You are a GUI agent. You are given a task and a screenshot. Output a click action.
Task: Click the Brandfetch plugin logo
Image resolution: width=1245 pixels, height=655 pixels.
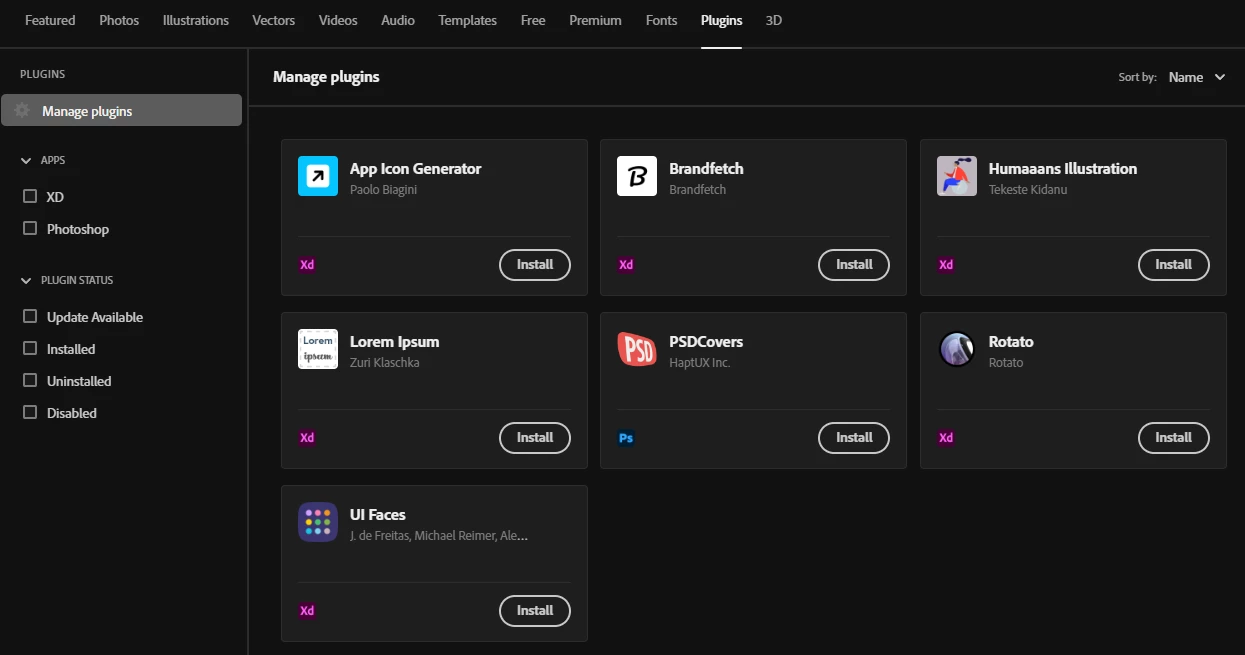point(637,176)
